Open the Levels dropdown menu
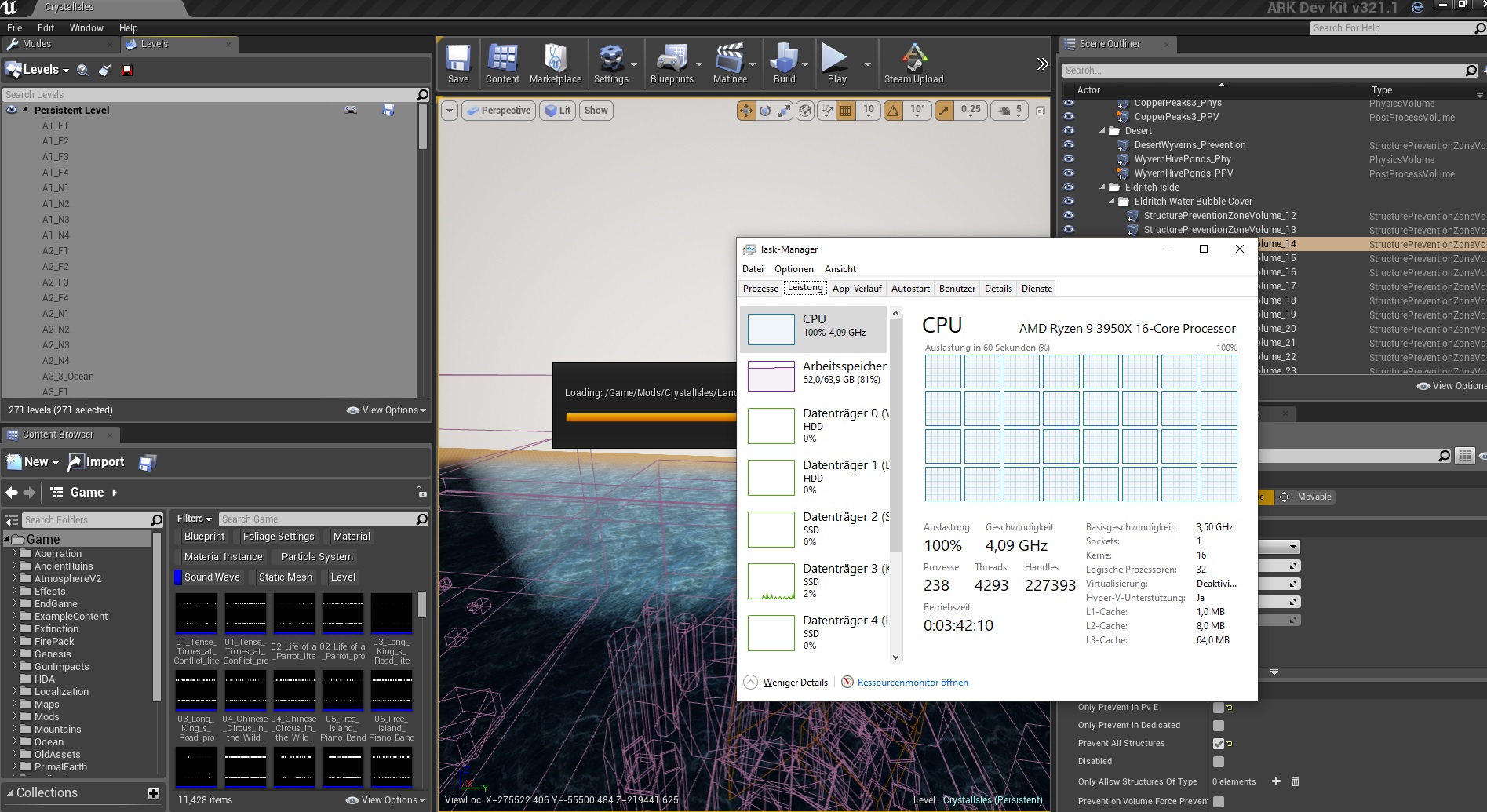Viewport: 1487px width, 812px height. point(38,70)
